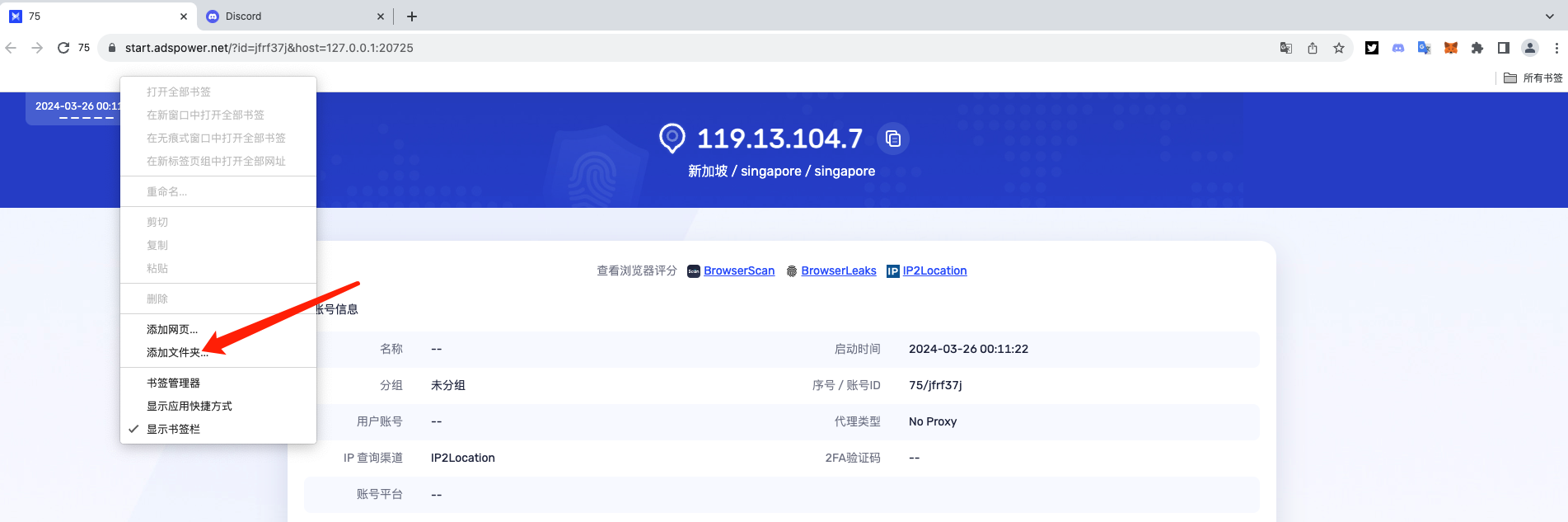The image size is (1568, 522).
Task: Click the BrowserLeaks fingerprint icon
Action: point(792,271)
